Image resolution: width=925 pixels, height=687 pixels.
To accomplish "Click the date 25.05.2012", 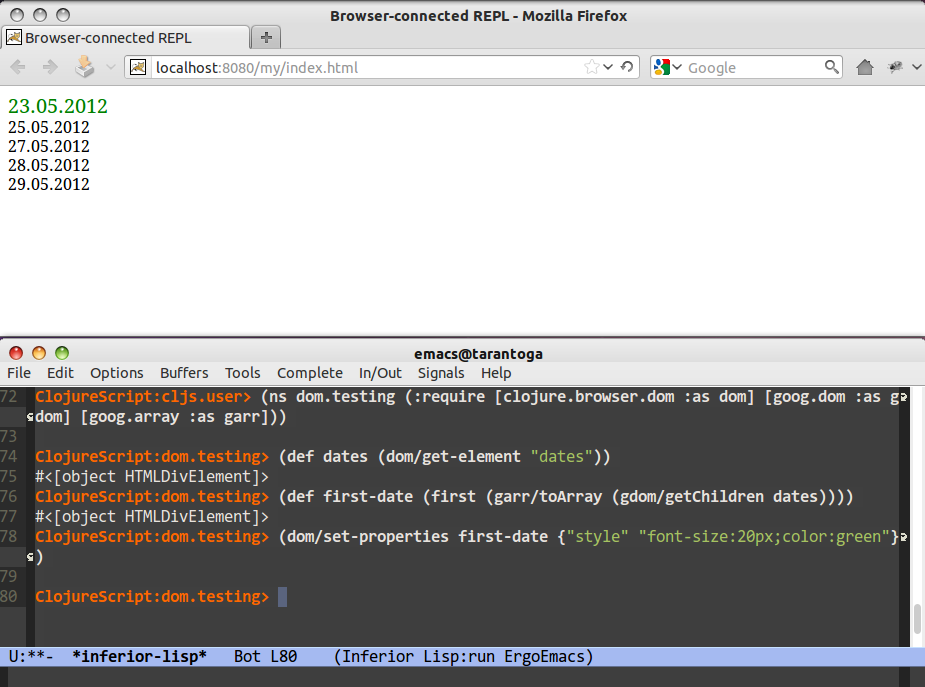I will coord(49,127).
